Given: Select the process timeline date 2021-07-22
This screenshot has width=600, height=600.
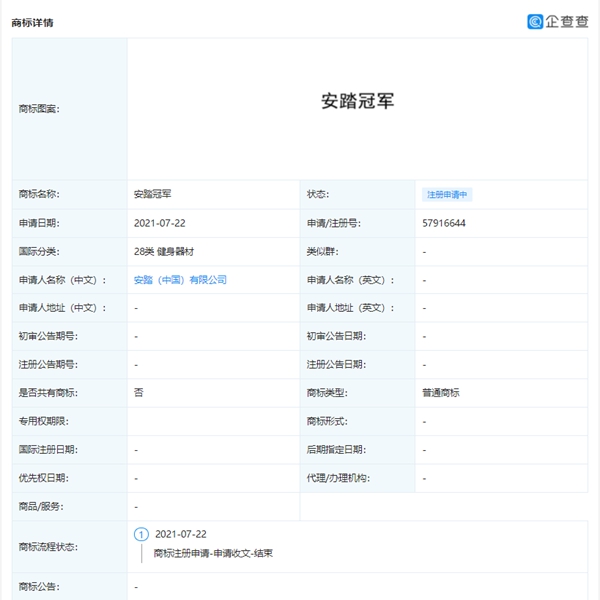Looking at the screenshot, I should (x=181, y=534).
